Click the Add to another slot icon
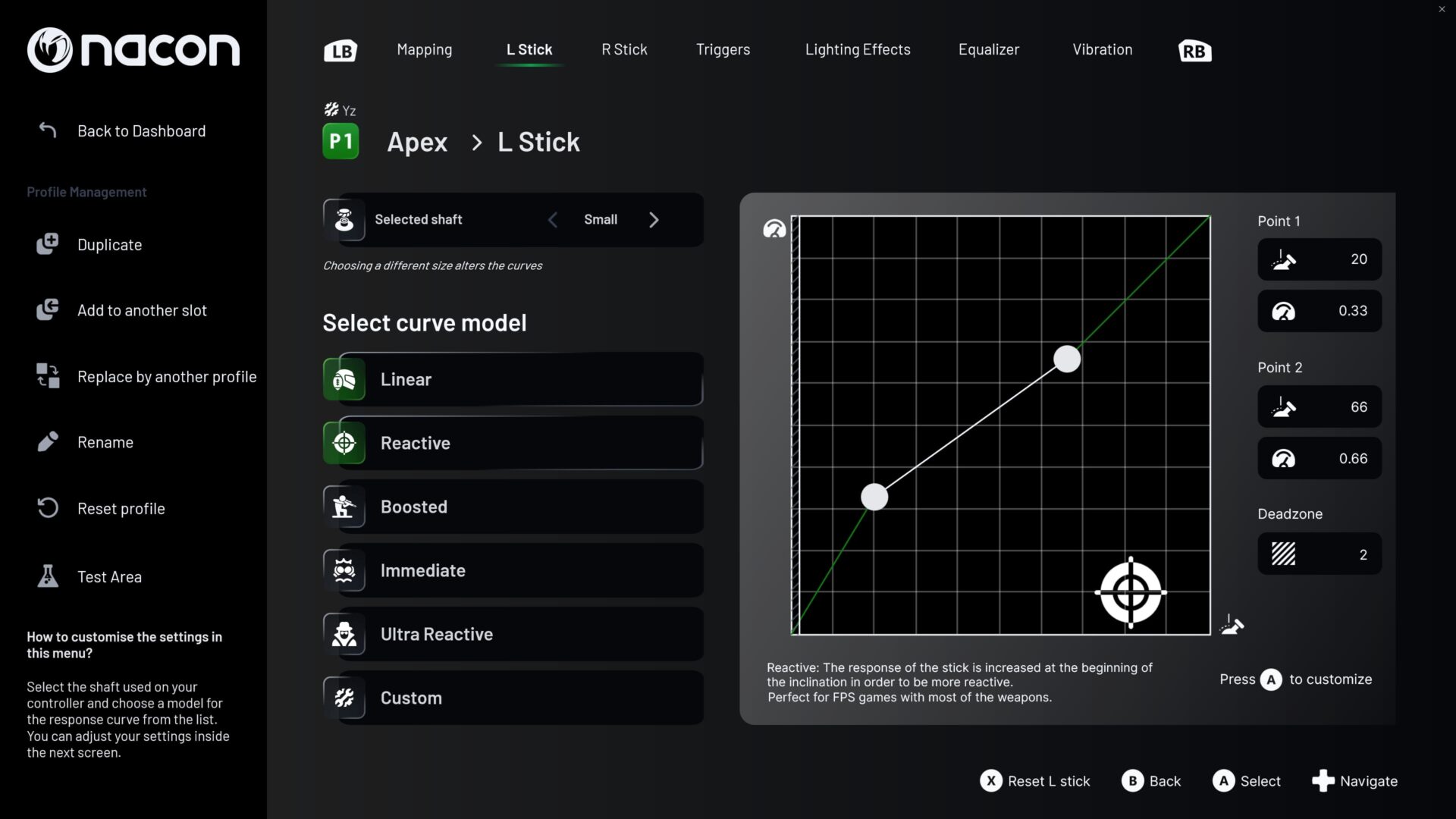The width and height of the screenshot is (1456, 819). point(48,310)
